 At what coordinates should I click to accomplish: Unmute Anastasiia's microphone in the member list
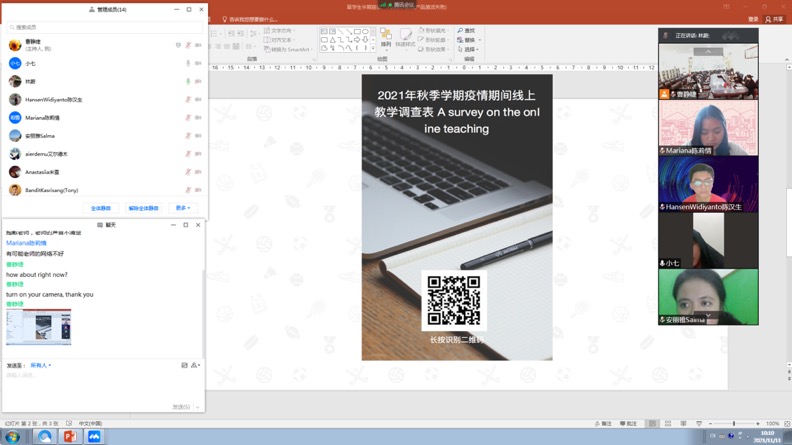tap(188, 172)
